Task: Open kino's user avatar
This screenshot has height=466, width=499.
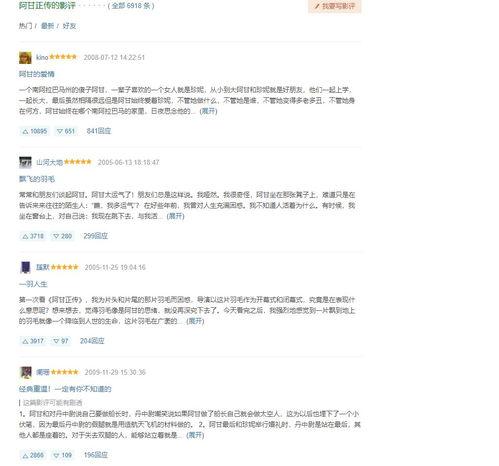Action: coord(25,58)
